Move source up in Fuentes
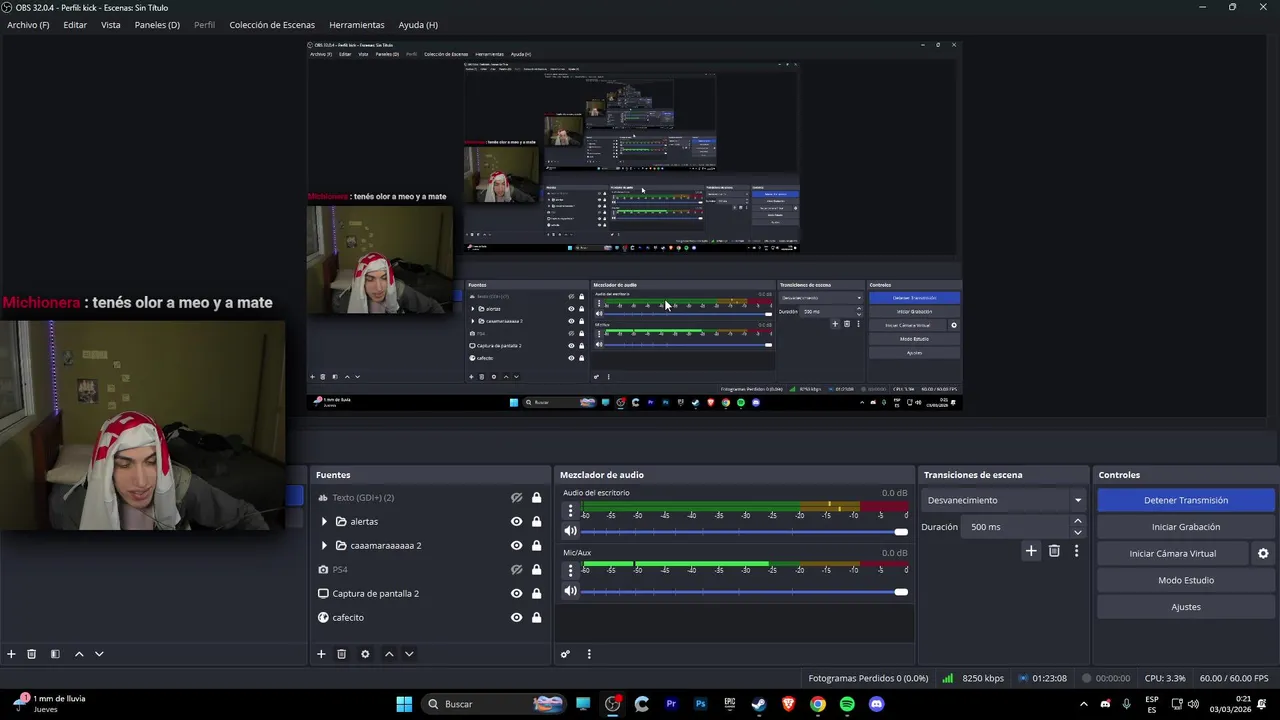The height and width of the screenshot is (720, 1280). click(x=389, y=654)
